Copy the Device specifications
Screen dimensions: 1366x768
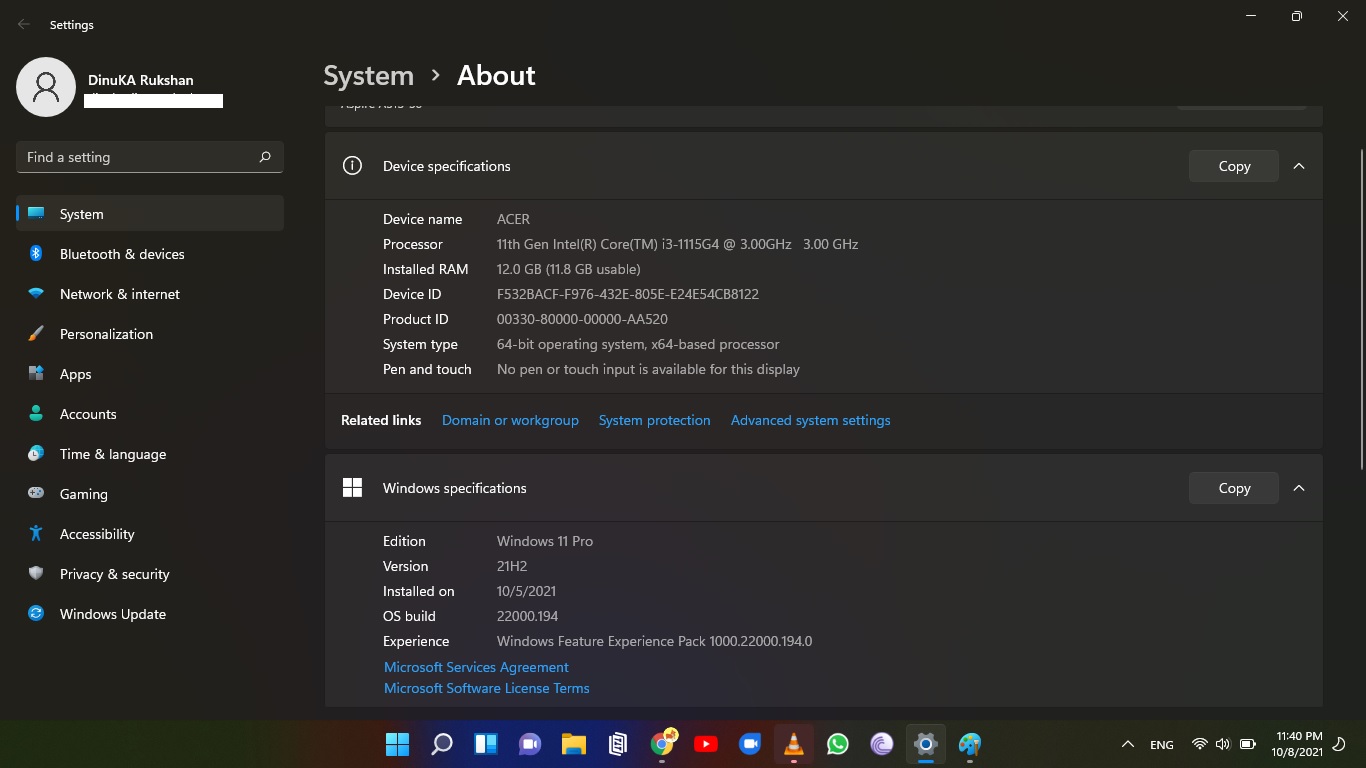(1234, 166)
